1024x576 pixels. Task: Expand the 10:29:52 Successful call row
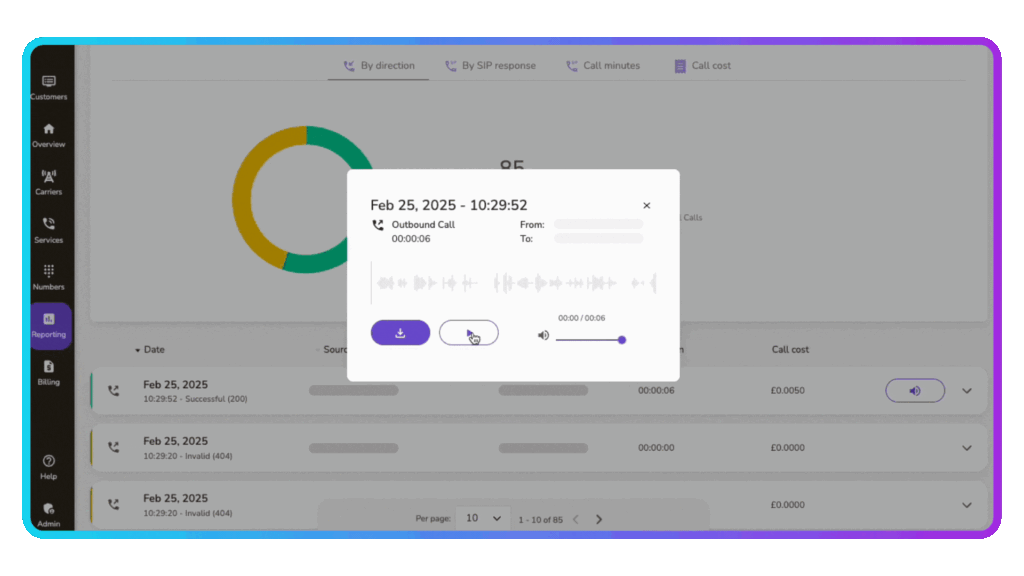coord(966,391)
